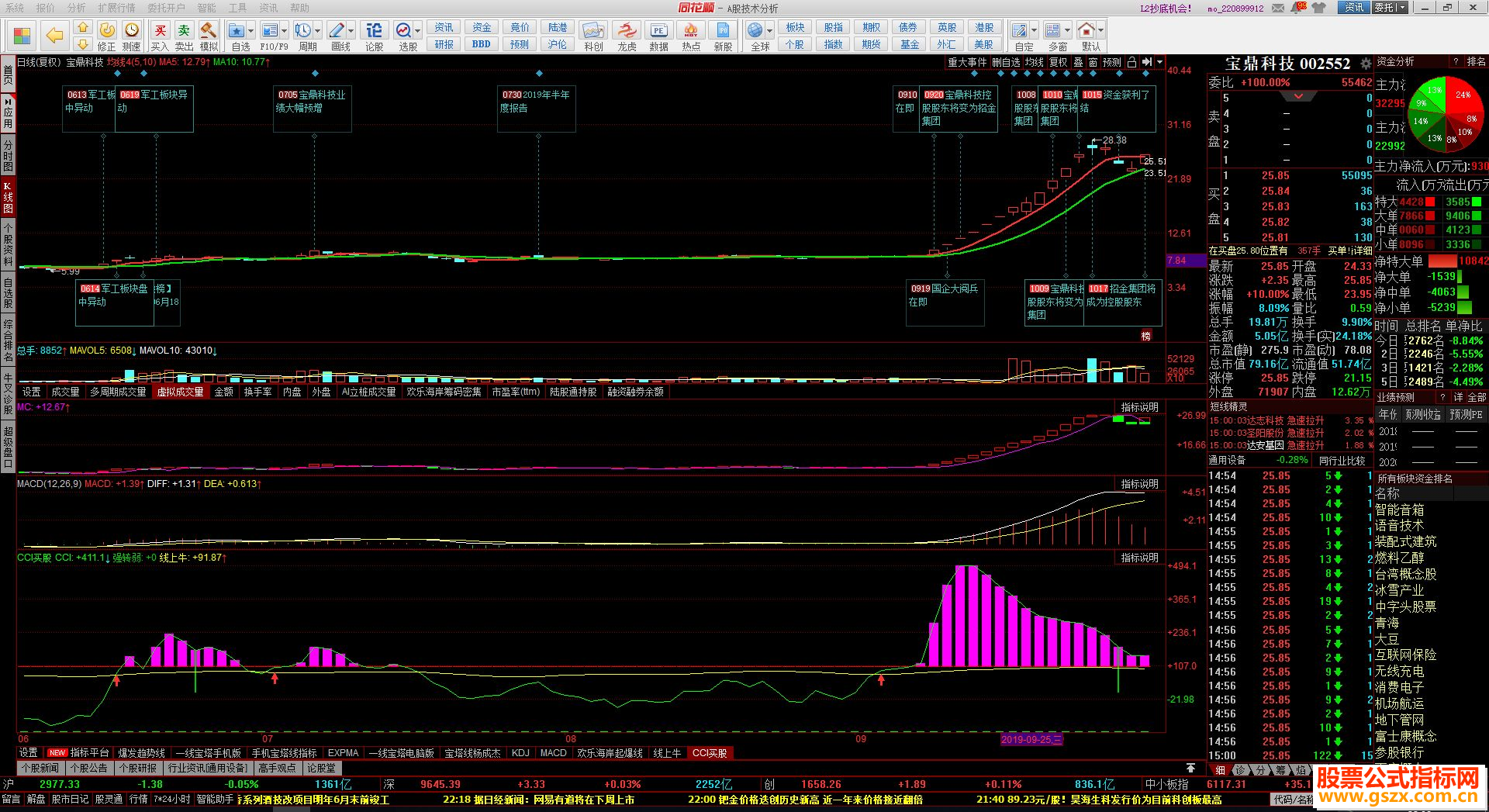The width and height of the screenshot is (1489, 812).
Task: Open 模拟 simulated trading gavel icon
Action: coord(208,30)
